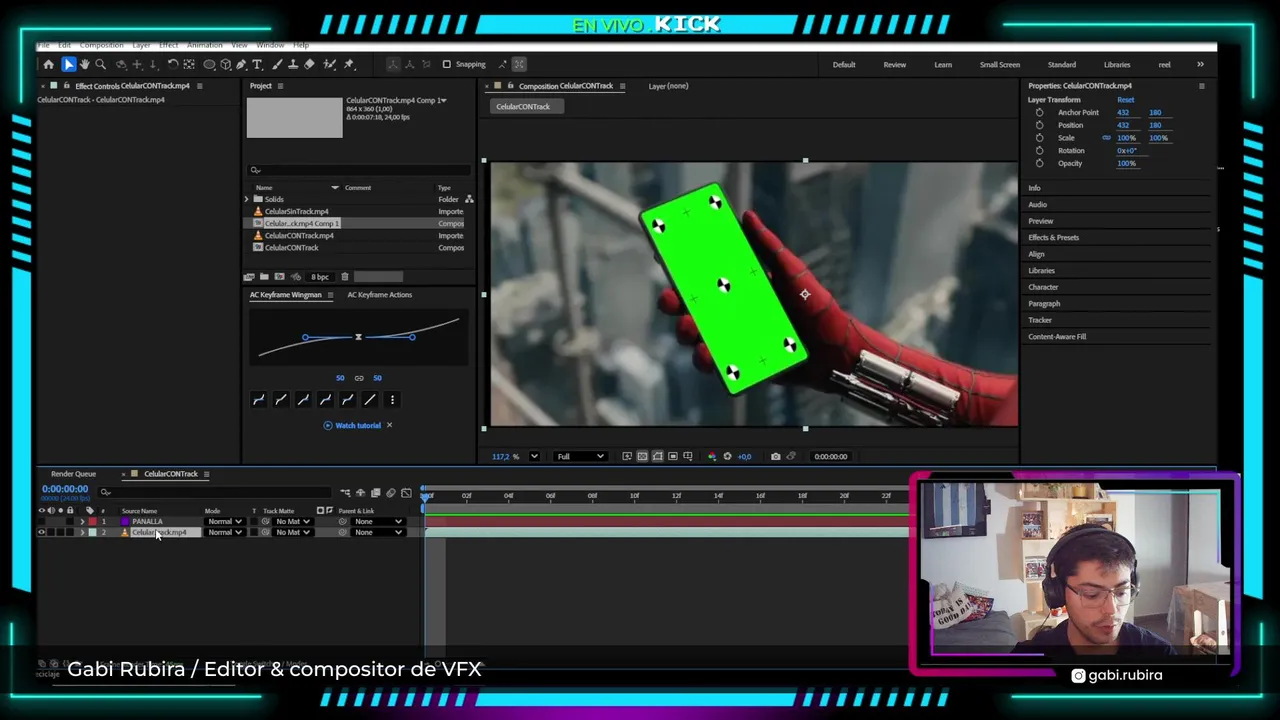Select the Ellipse shape tool
The image size is (1280, 720).
point(209,64)
